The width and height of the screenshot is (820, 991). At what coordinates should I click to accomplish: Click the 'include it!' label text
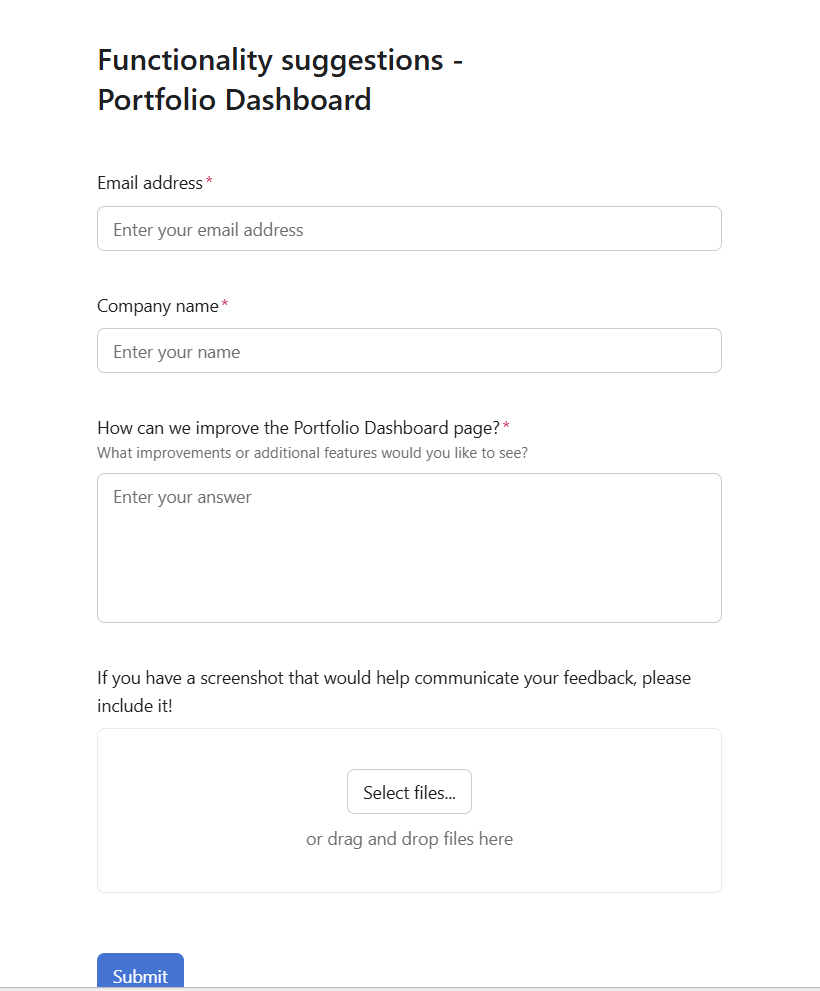[135, 706]
